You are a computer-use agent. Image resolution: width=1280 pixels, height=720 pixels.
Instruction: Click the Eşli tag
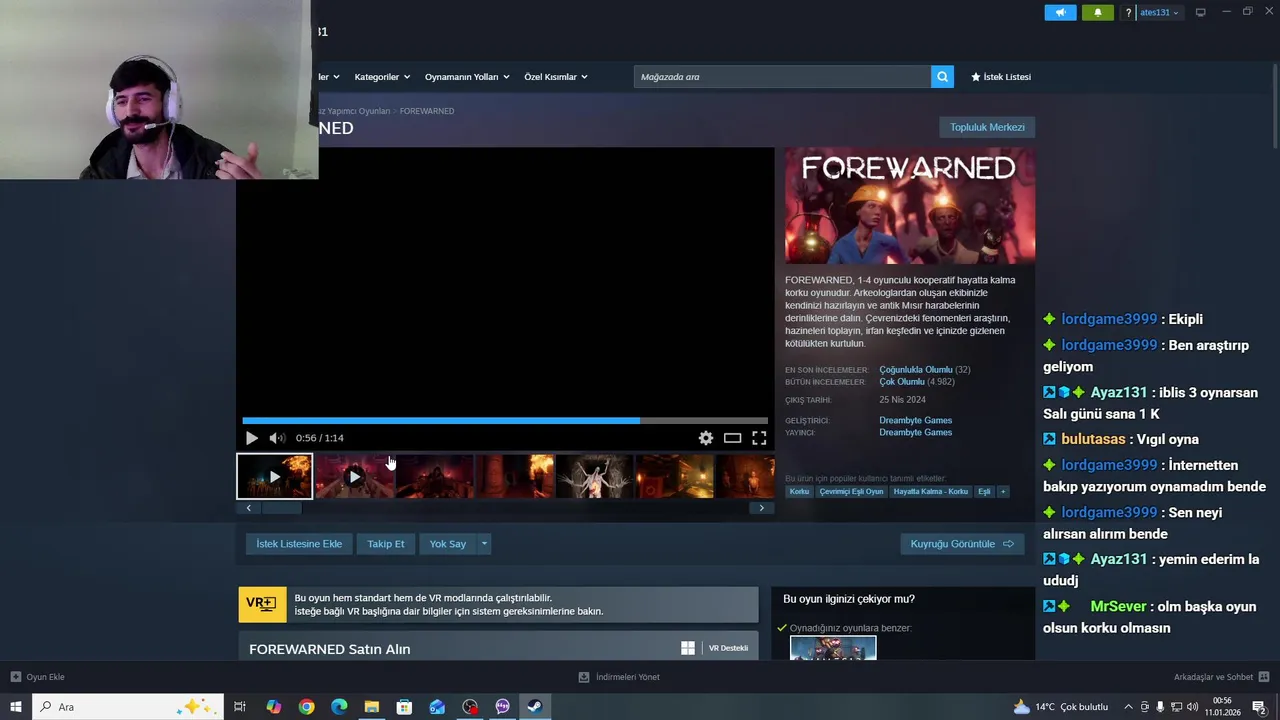coord(984,492)
